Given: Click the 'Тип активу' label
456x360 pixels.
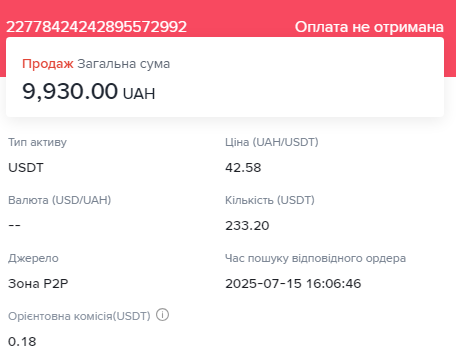Looking at the screenshot, I should tap(37, 142).
